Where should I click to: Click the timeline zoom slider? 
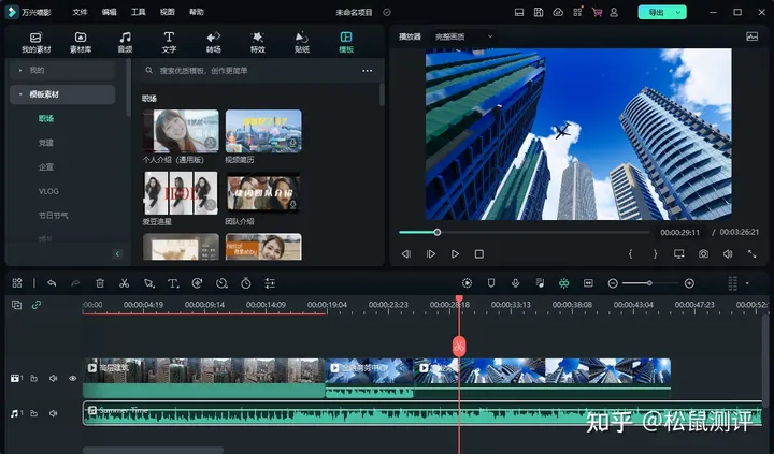pyautogui.click(x=649, y=284)
